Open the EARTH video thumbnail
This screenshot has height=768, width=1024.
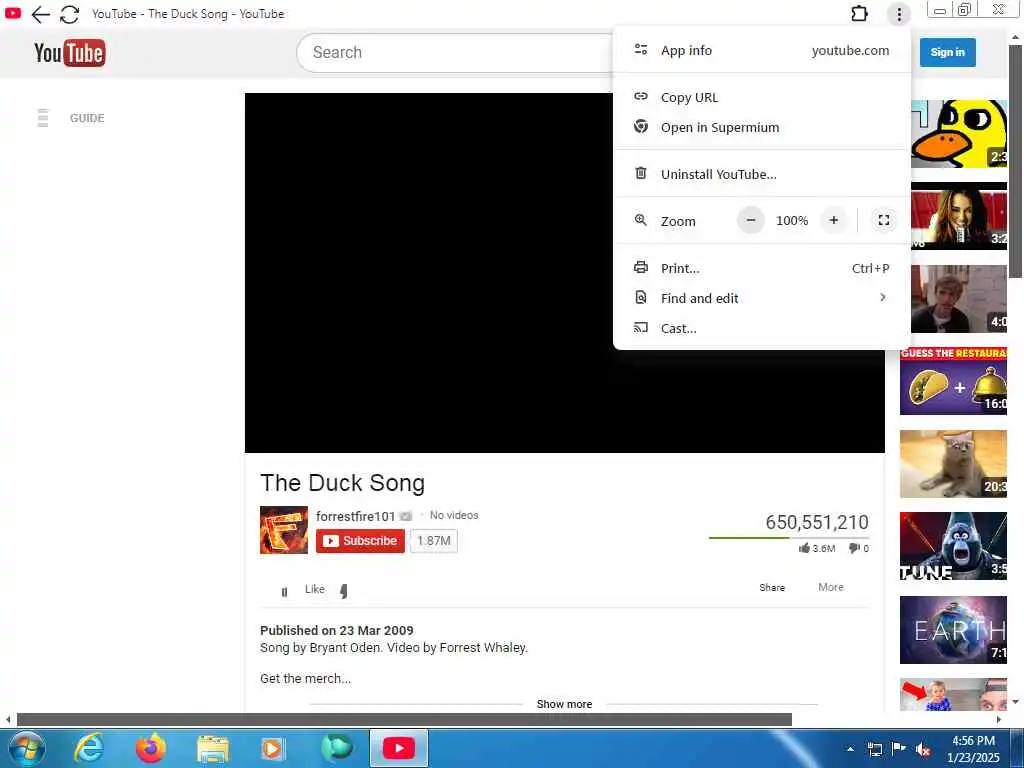pyautogui.click(x=953, y=630)
